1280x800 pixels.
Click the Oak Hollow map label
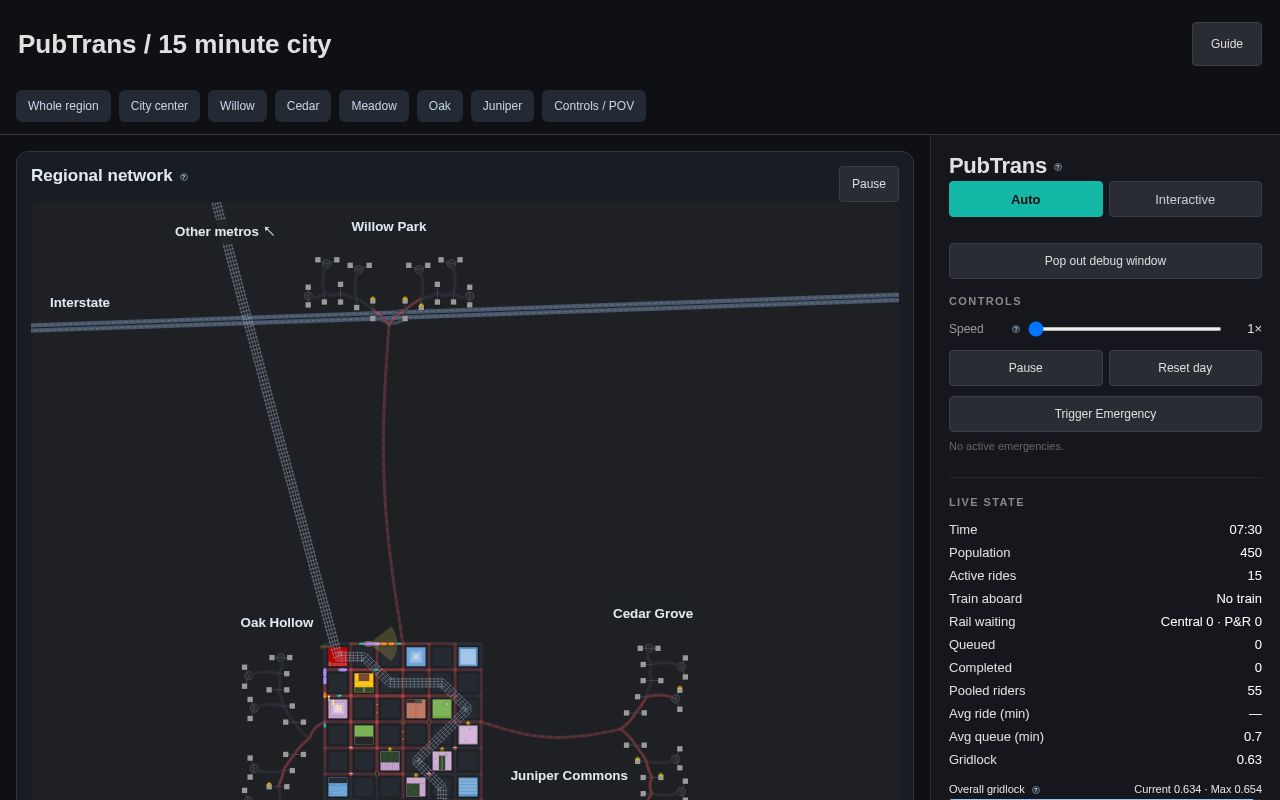[277, 623]
